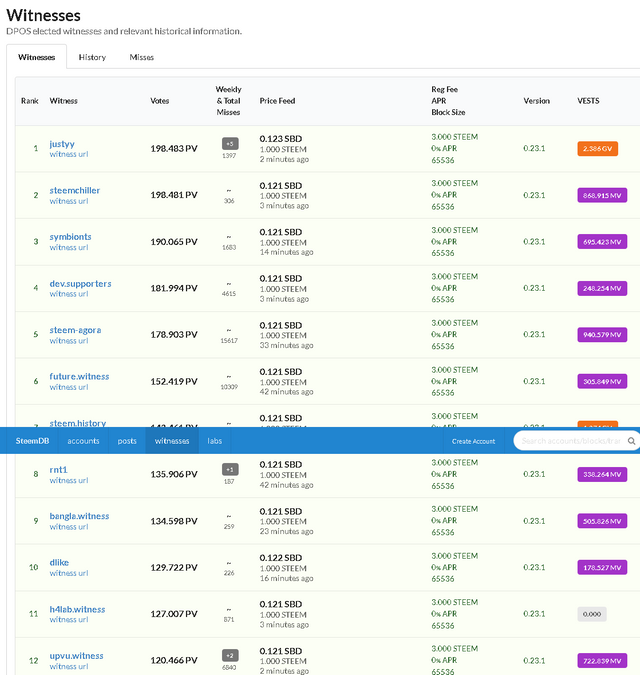Open the steem-agora witness profile
Screen dimensions: 640x675
[x=75, y=330]
